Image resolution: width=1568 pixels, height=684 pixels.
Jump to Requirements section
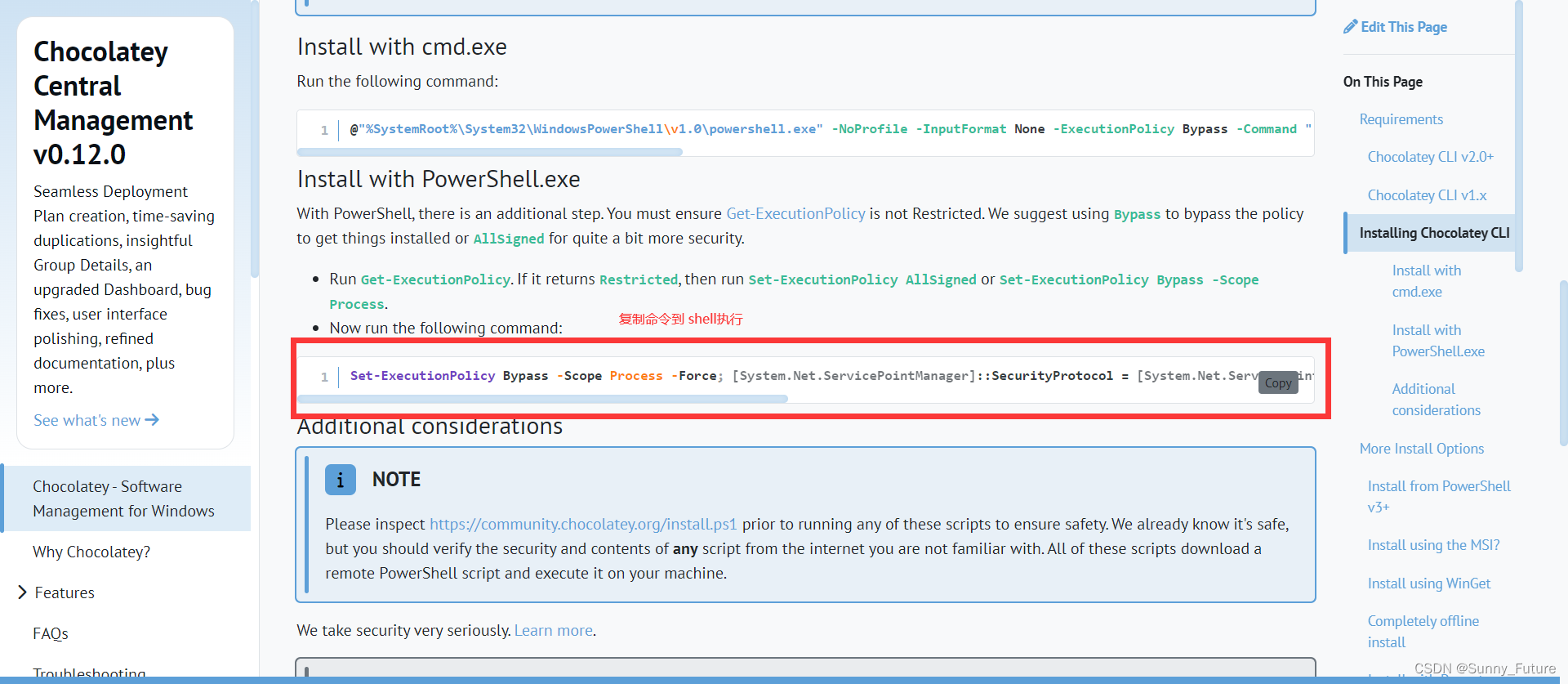click(x=1401, y=119)
